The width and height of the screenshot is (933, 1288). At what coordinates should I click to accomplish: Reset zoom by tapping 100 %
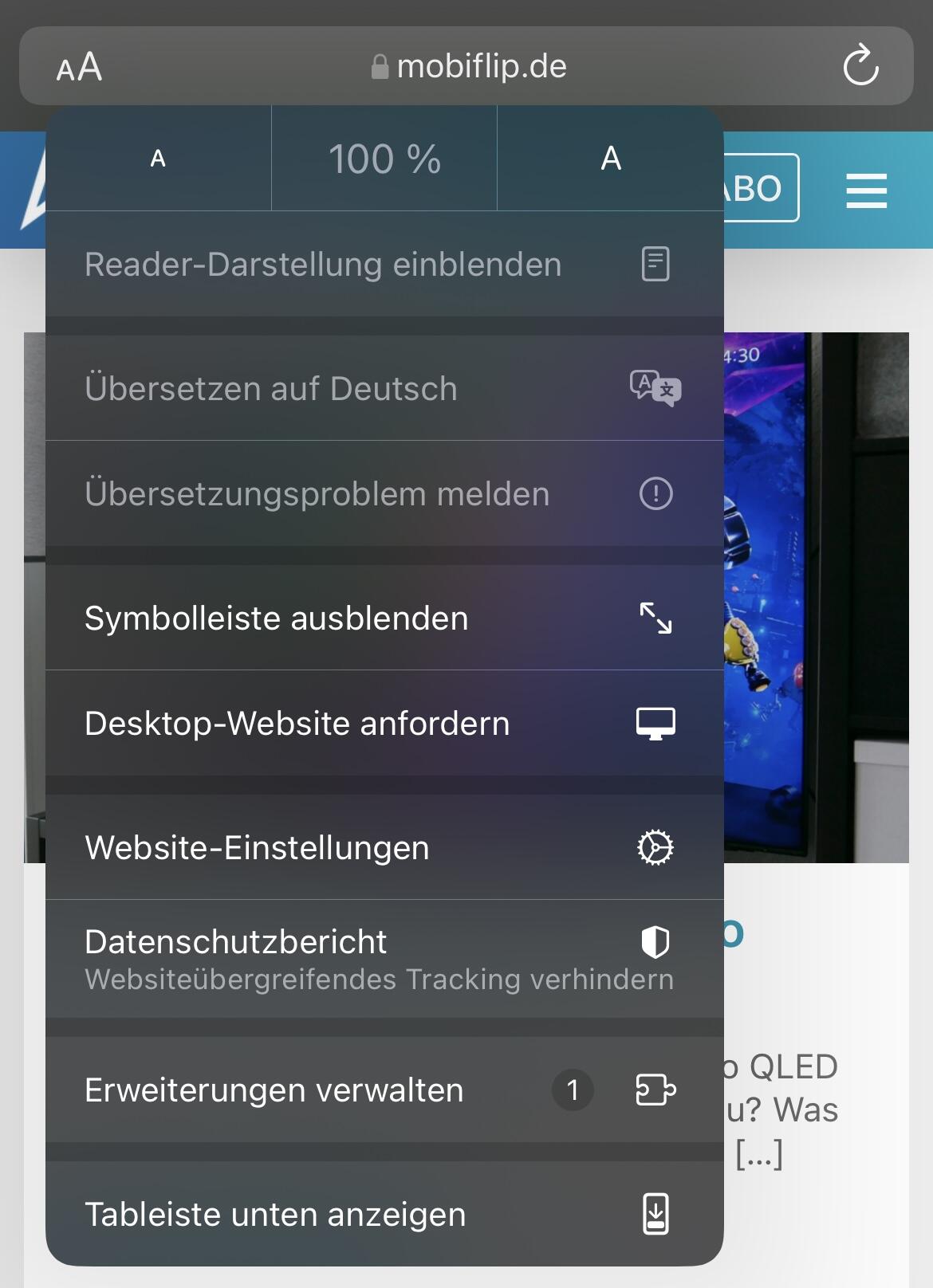384,159
